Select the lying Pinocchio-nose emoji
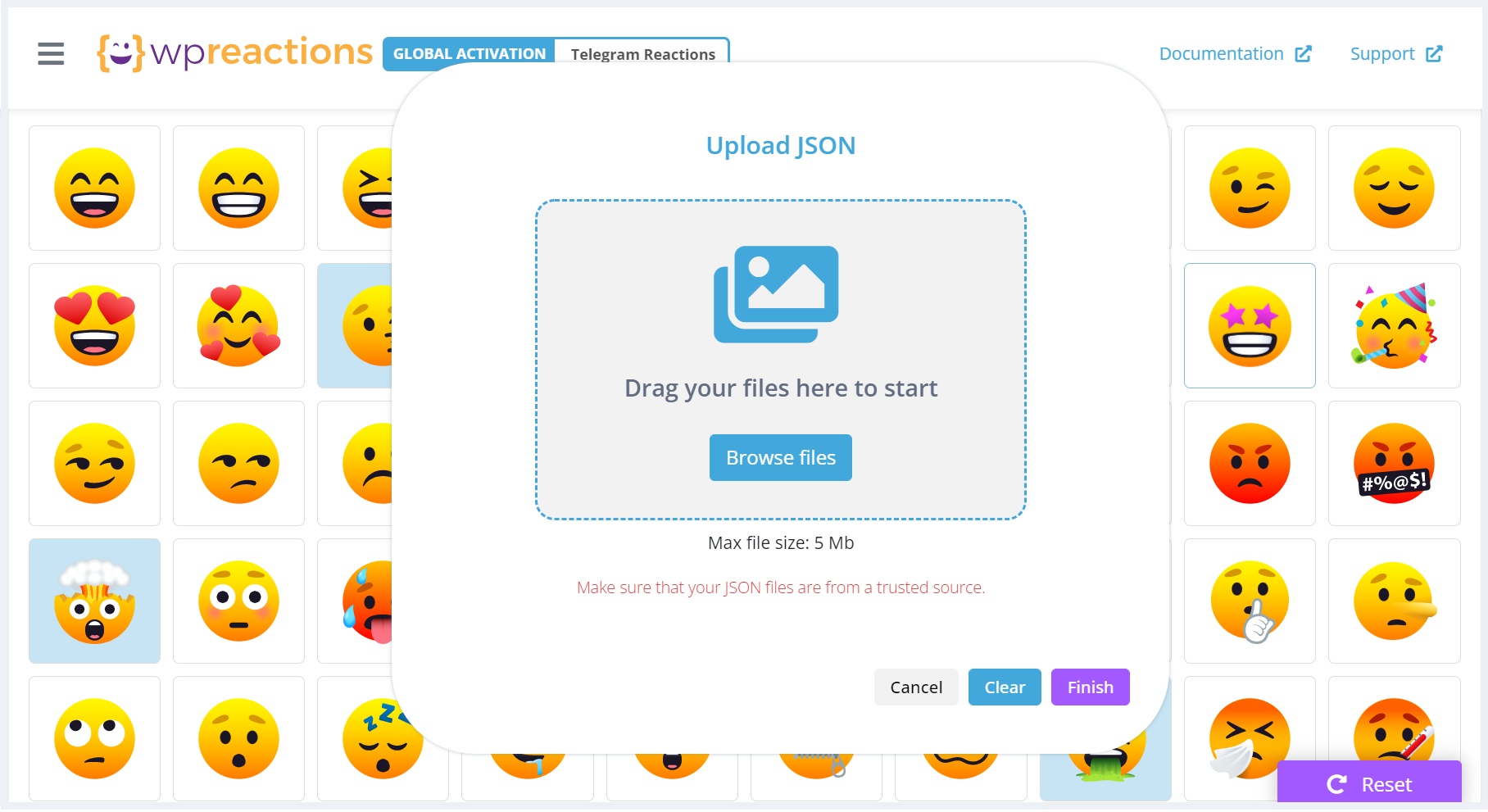Image resolution: width=1488 pixels, height=812 pixels. [x=1394, y=601]
